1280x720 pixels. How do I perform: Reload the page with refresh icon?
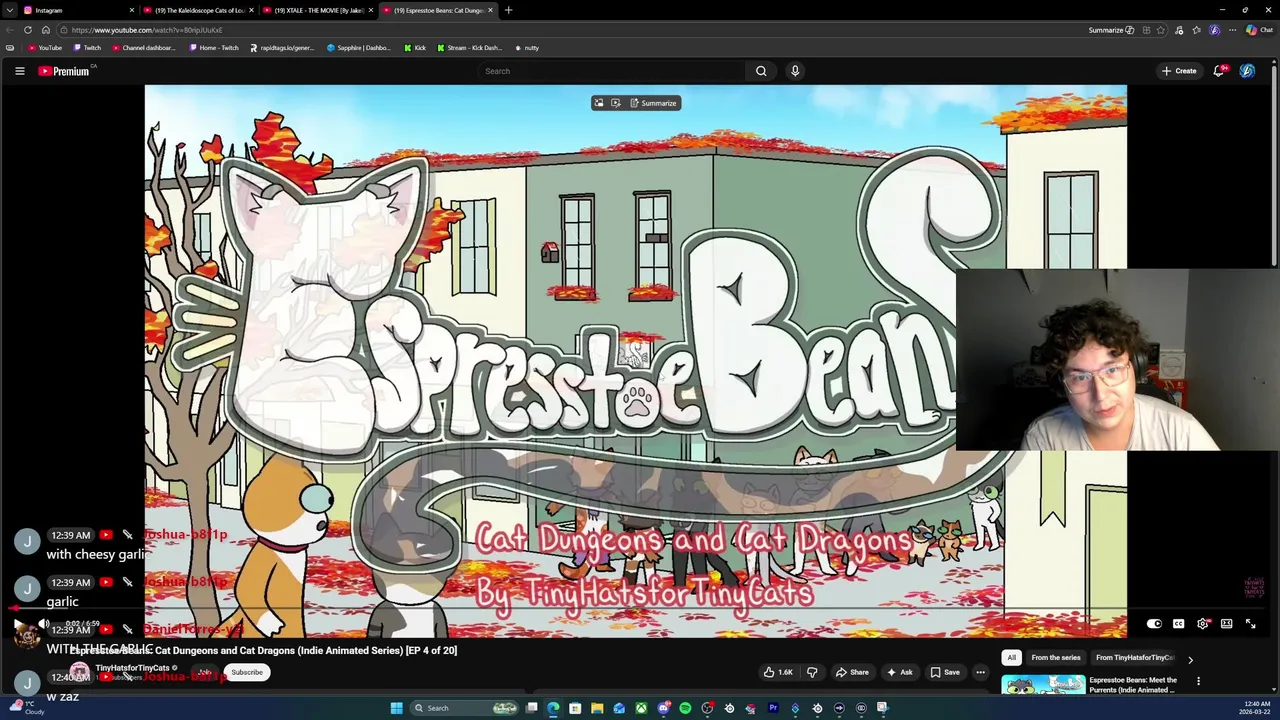coord(28,30)
